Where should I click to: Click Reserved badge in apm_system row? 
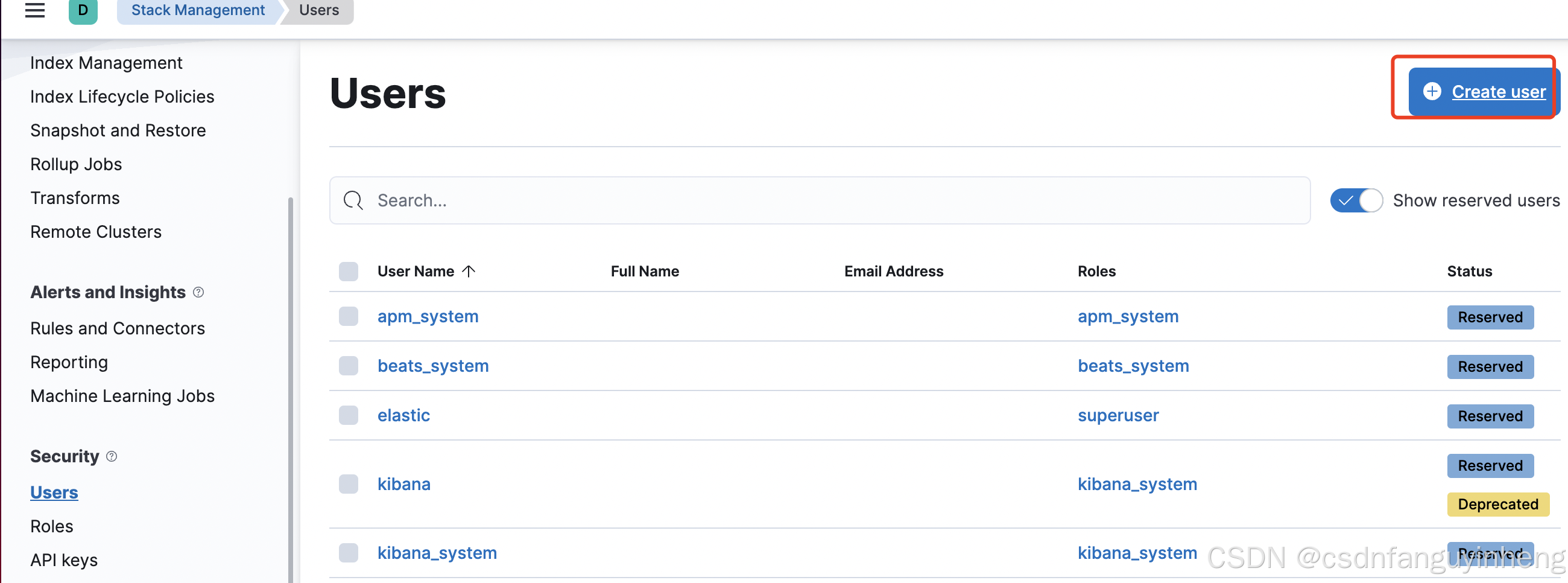1490,317
